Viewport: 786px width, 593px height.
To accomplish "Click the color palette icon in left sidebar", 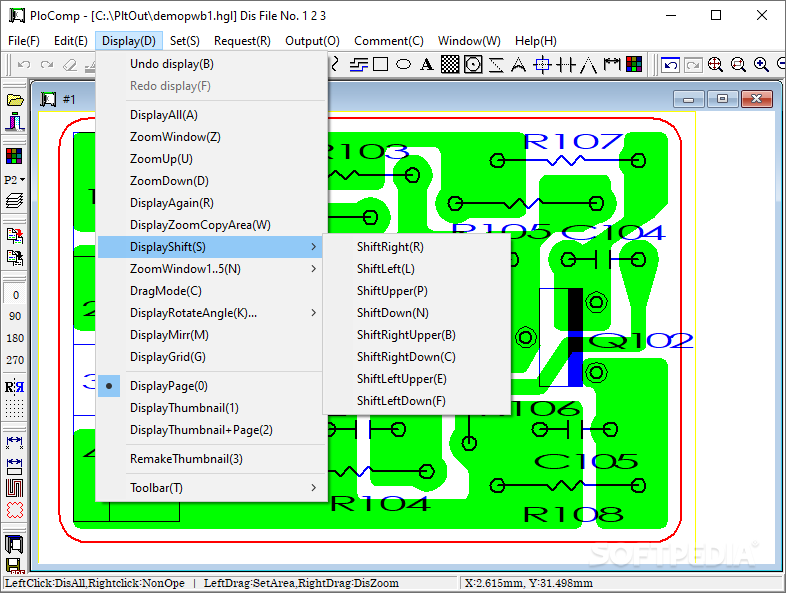I will [x=14, y=156].
